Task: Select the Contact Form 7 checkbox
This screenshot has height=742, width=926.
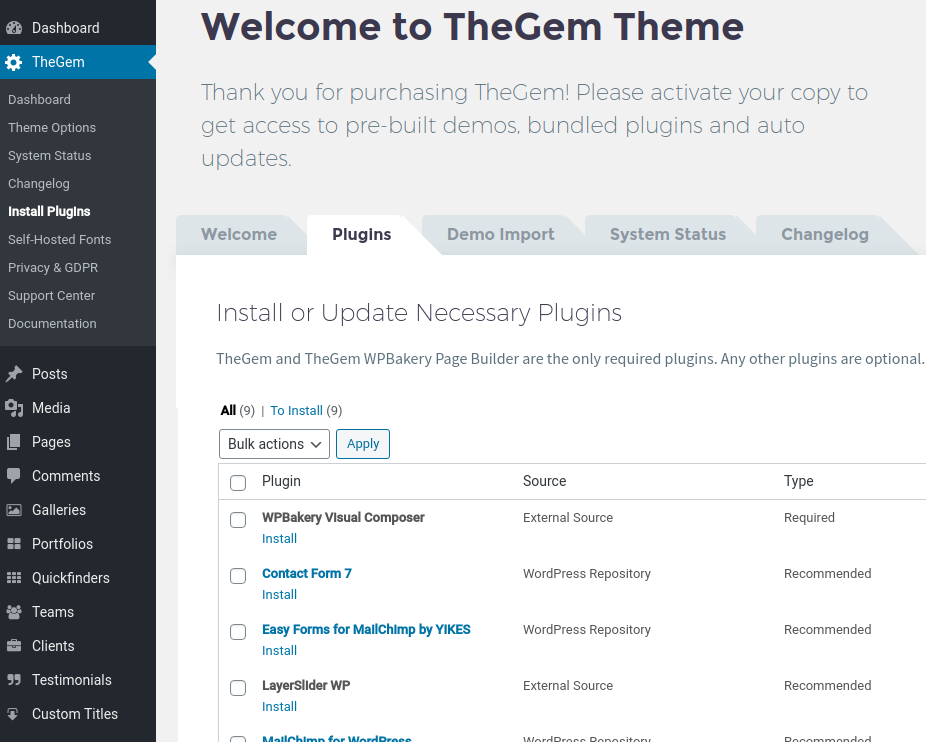Action: 238,576
